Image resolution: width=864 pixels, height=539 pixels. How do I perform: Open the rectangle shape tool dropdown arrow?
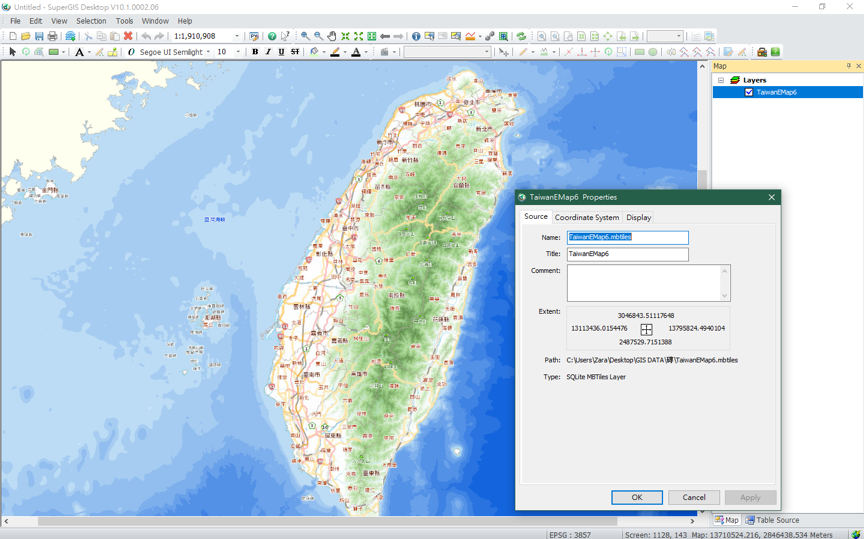coord(64,52)
